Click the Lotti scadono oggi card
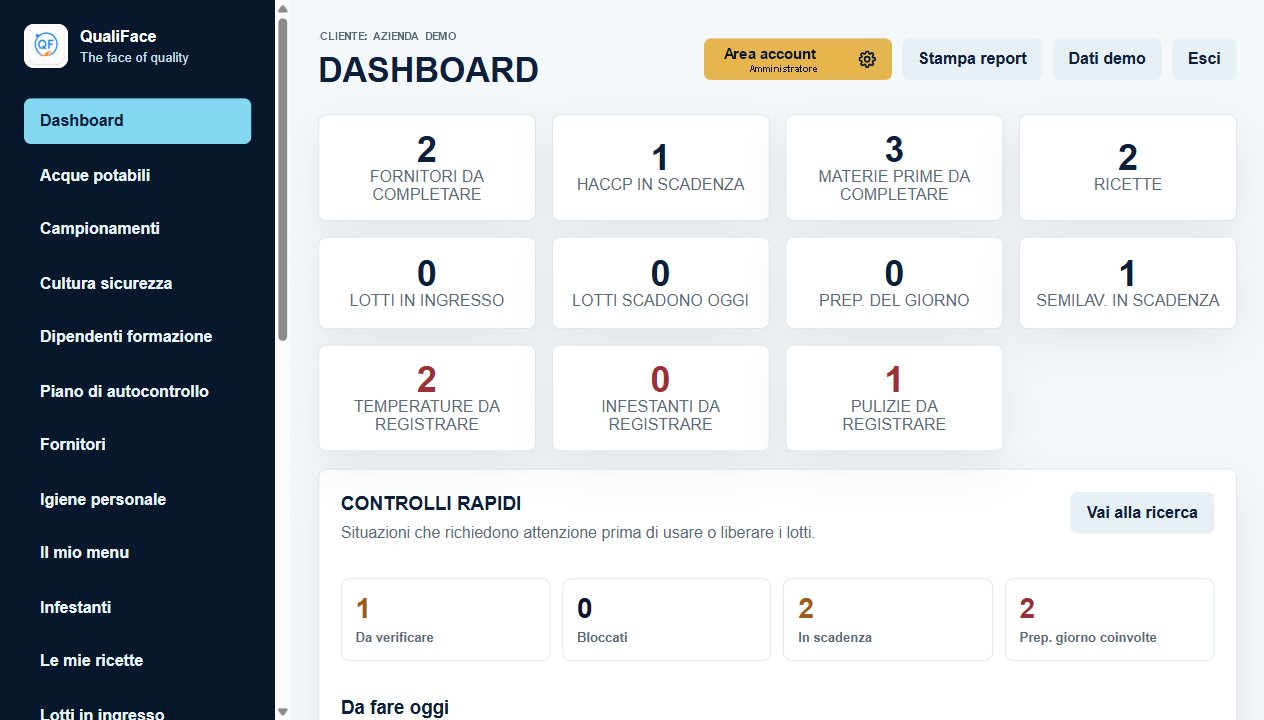 (x=661, y=283)
